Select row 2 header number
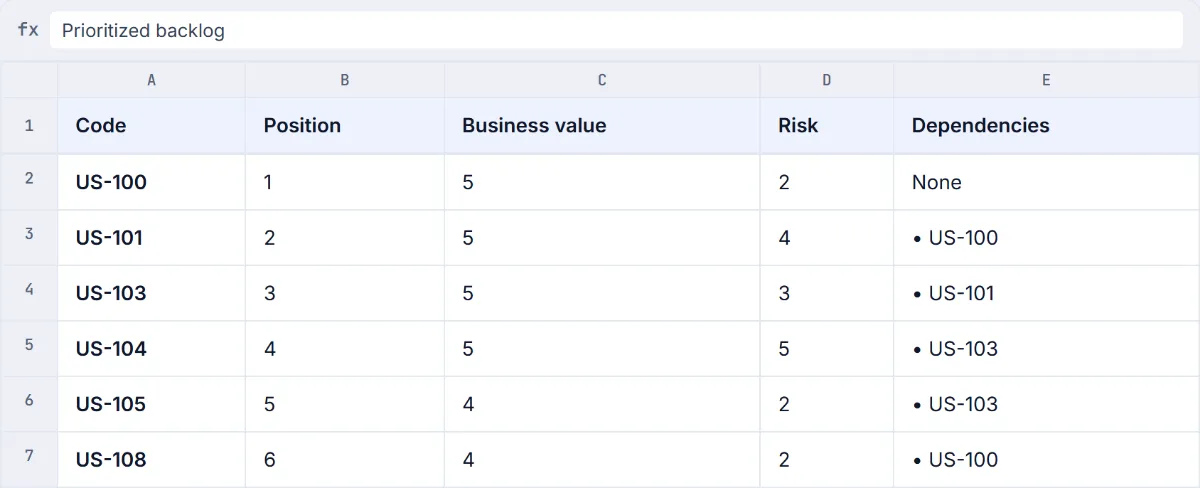Image resolution: width=1200 pixels, height=488 pixels. [x=29, y=182]
